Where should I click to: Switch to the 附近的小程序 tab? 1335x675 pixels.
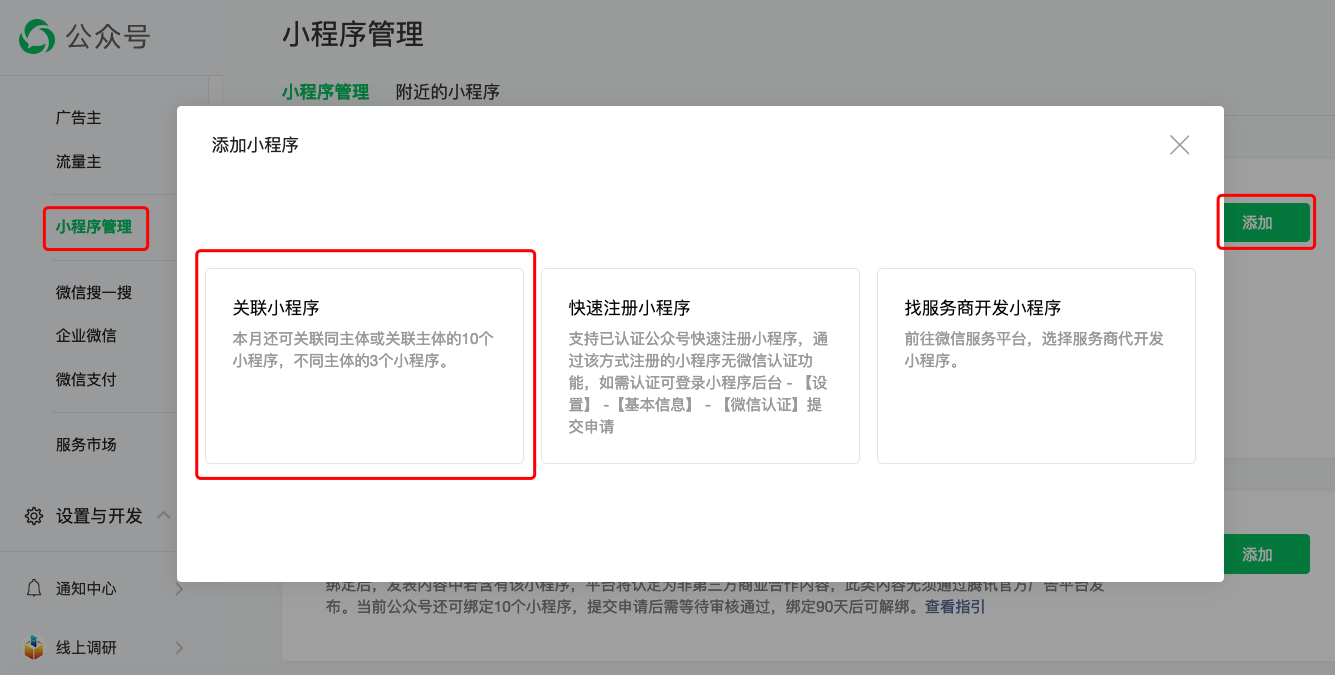click(x=448, y=92)
